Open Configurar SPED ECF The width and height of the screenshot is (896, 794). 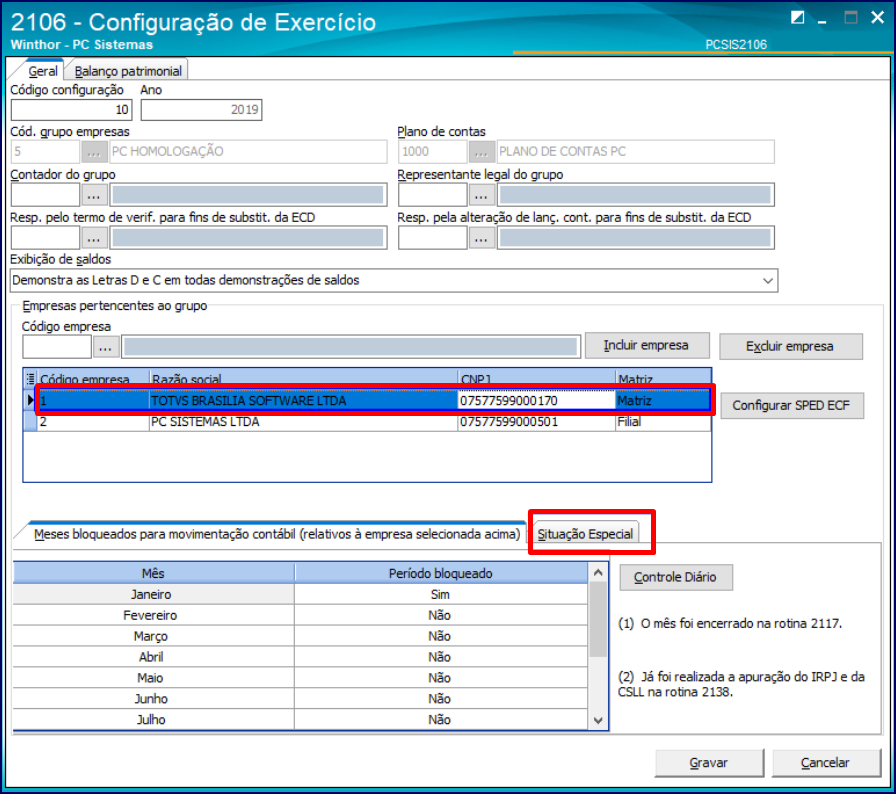point(791,406)
